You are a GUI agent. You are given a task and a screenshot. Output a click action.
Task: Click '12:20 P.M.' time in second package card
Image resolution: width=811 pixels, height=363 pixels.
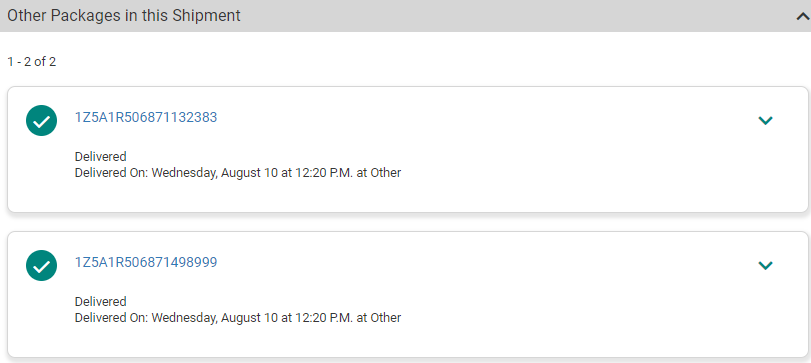[324, 317]
